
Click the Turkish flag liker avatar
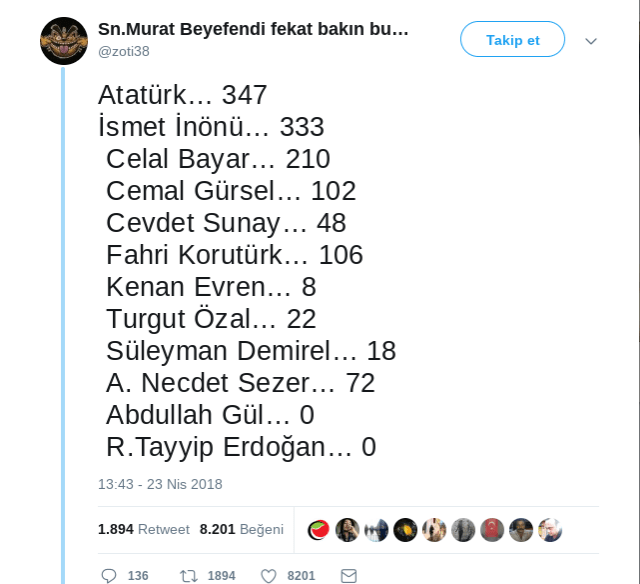click(x=492, y=530)
